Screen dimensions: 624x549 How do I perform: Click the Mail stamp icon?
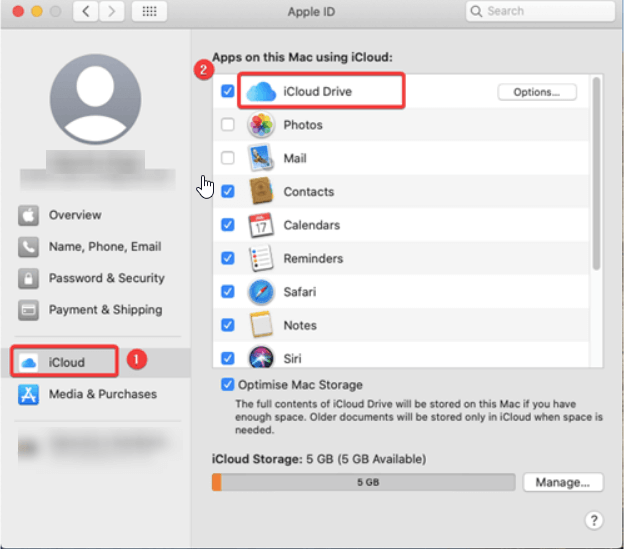[261, 158]
